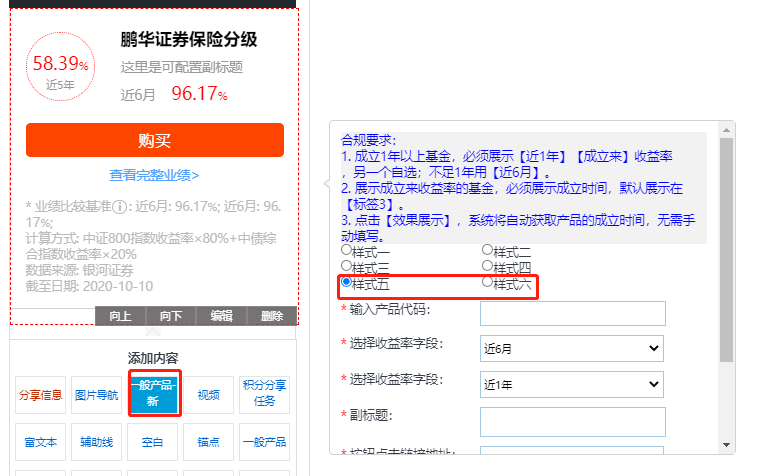Click the 编辑 button on the card
This screenshot has height=476, width=764.
pyautogui.click(x=221, y=316)
